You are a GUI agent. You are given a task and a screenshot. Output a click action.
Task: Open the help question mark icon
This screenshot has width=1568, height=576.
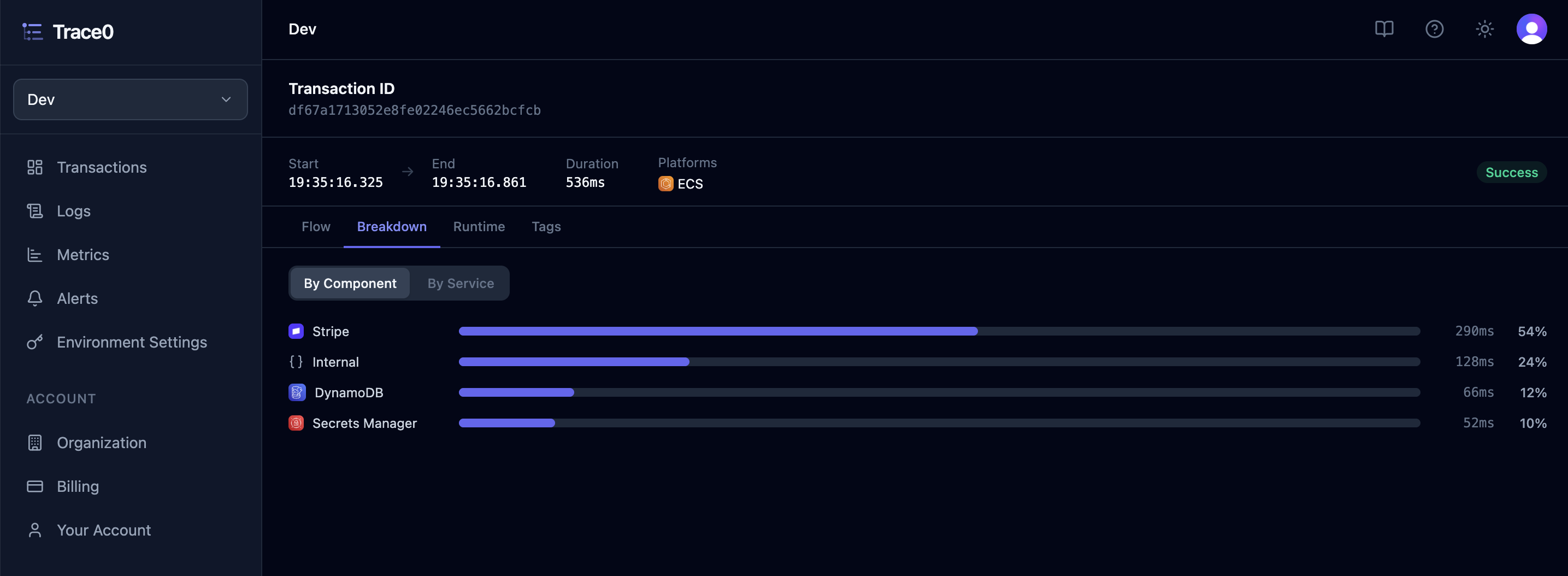[x=1434, y=29]
